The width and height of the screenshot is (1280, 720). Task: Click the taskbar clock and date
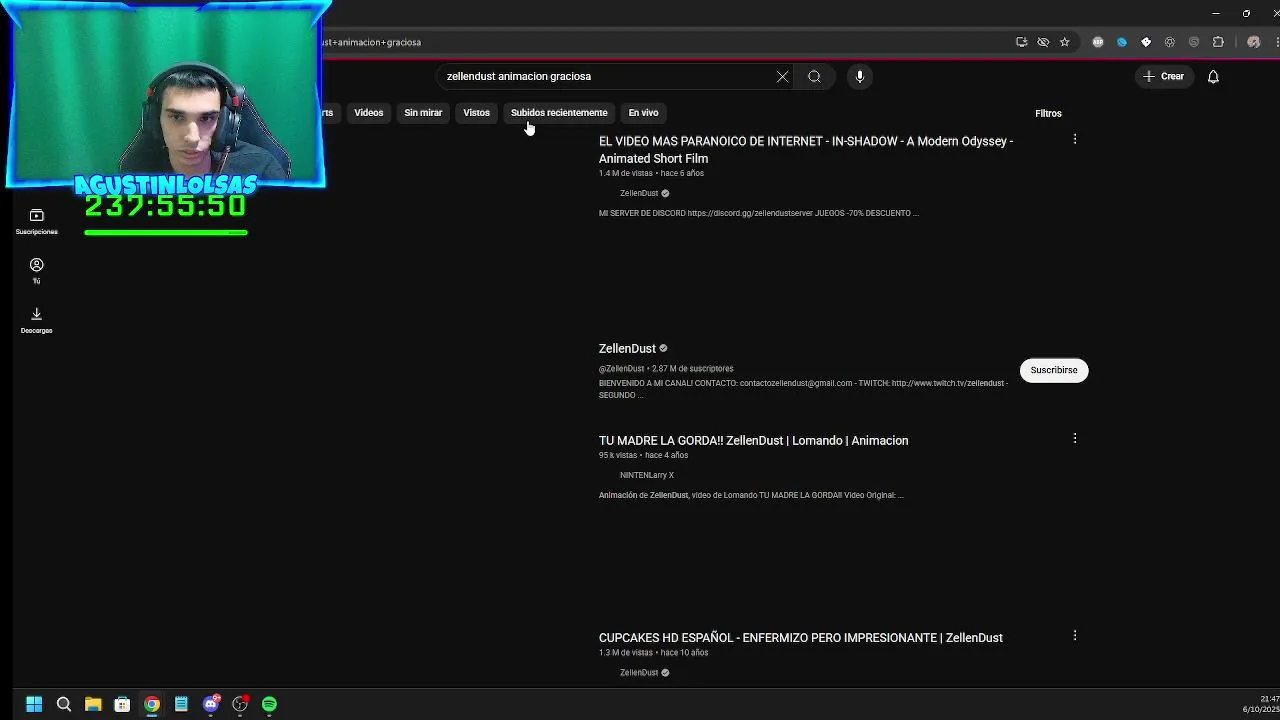[x=1261, y=704]
